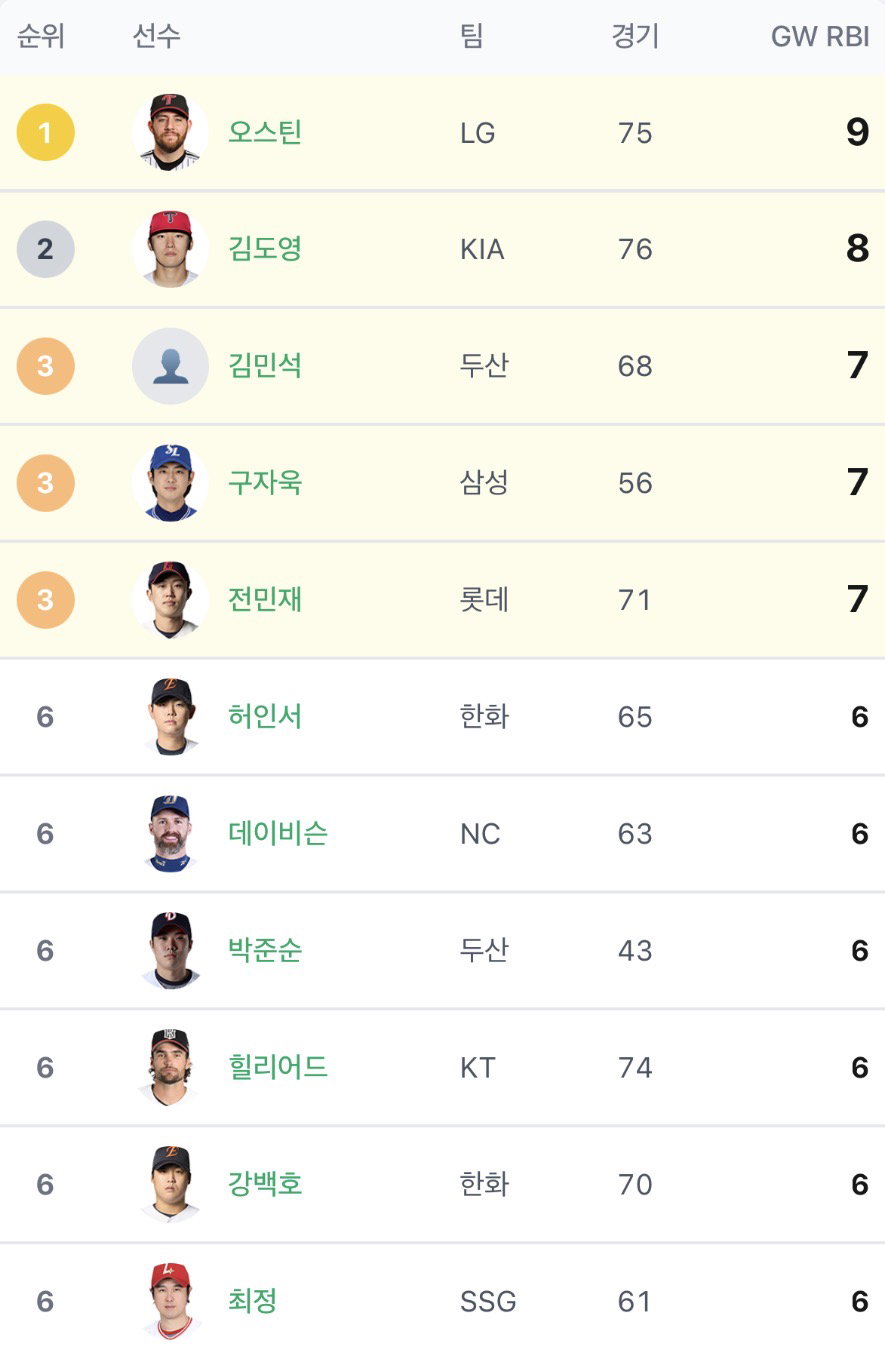Open the 오스틴 player link

265,132
